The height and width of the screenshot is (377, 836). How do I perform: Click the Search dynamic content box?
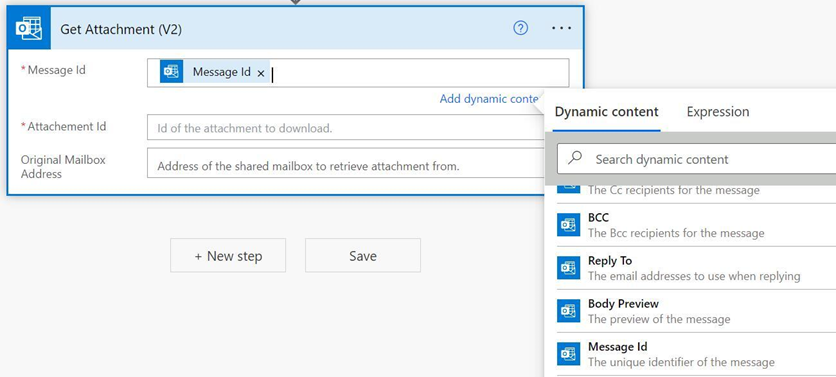click(696, 159)
